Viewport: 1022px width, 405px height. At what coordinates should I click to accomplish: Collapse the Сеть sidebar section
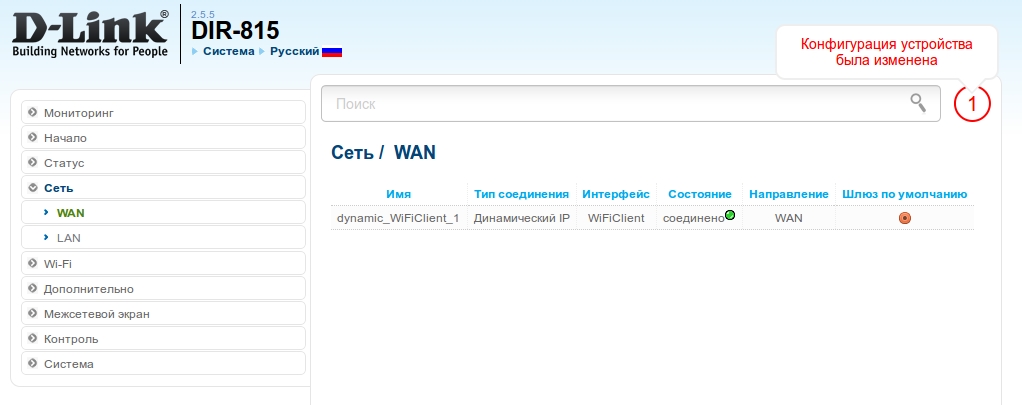58,187
